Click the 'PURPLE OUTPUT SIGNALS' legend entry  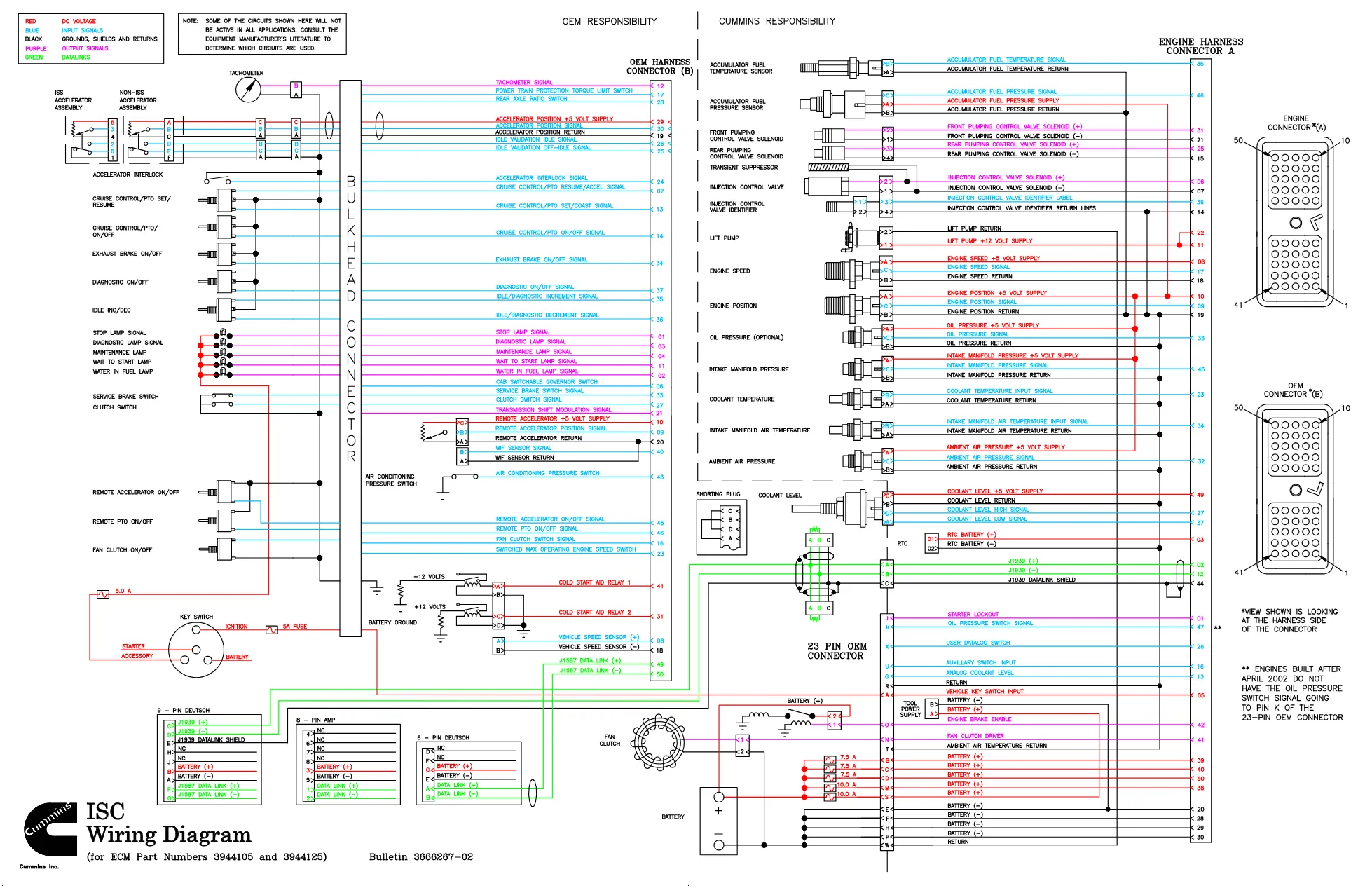tap(67, 48)
